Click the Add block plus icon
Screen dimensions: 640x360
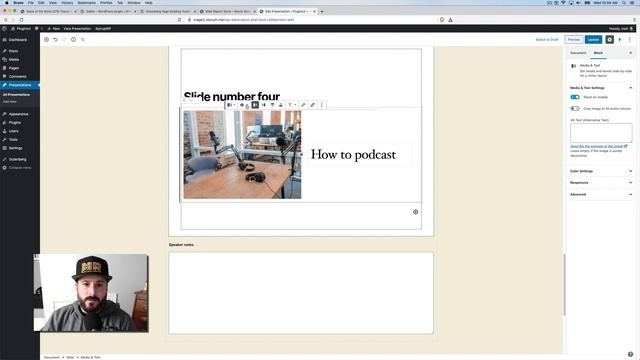tap(47, 40)
